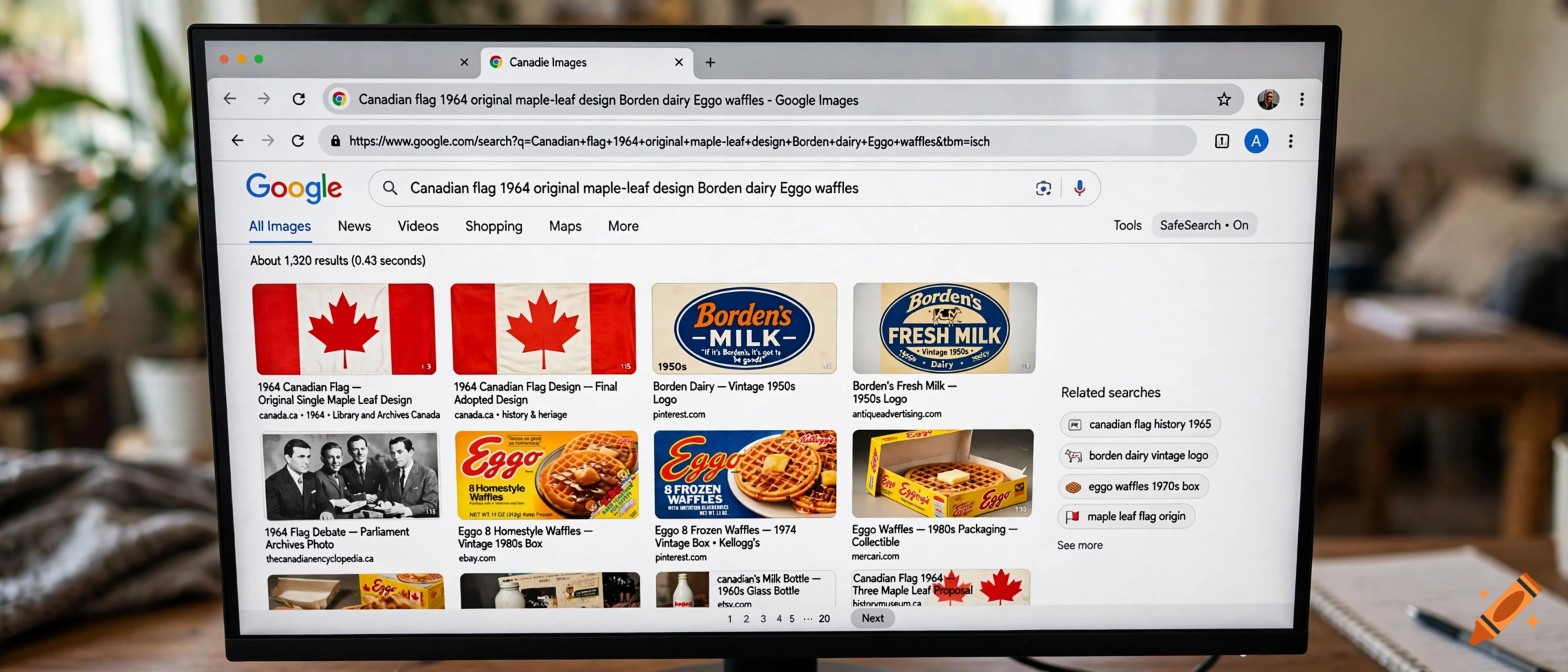Switch to the Videos tab

pyautogui.click(x=418, y=227)
